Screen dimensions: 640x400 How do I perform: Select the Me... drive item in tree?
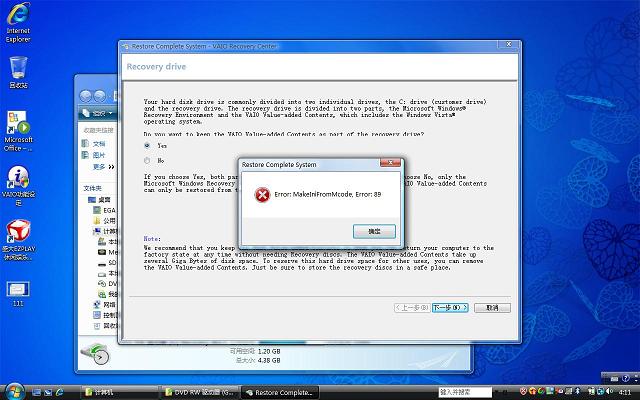coord(108,252)
